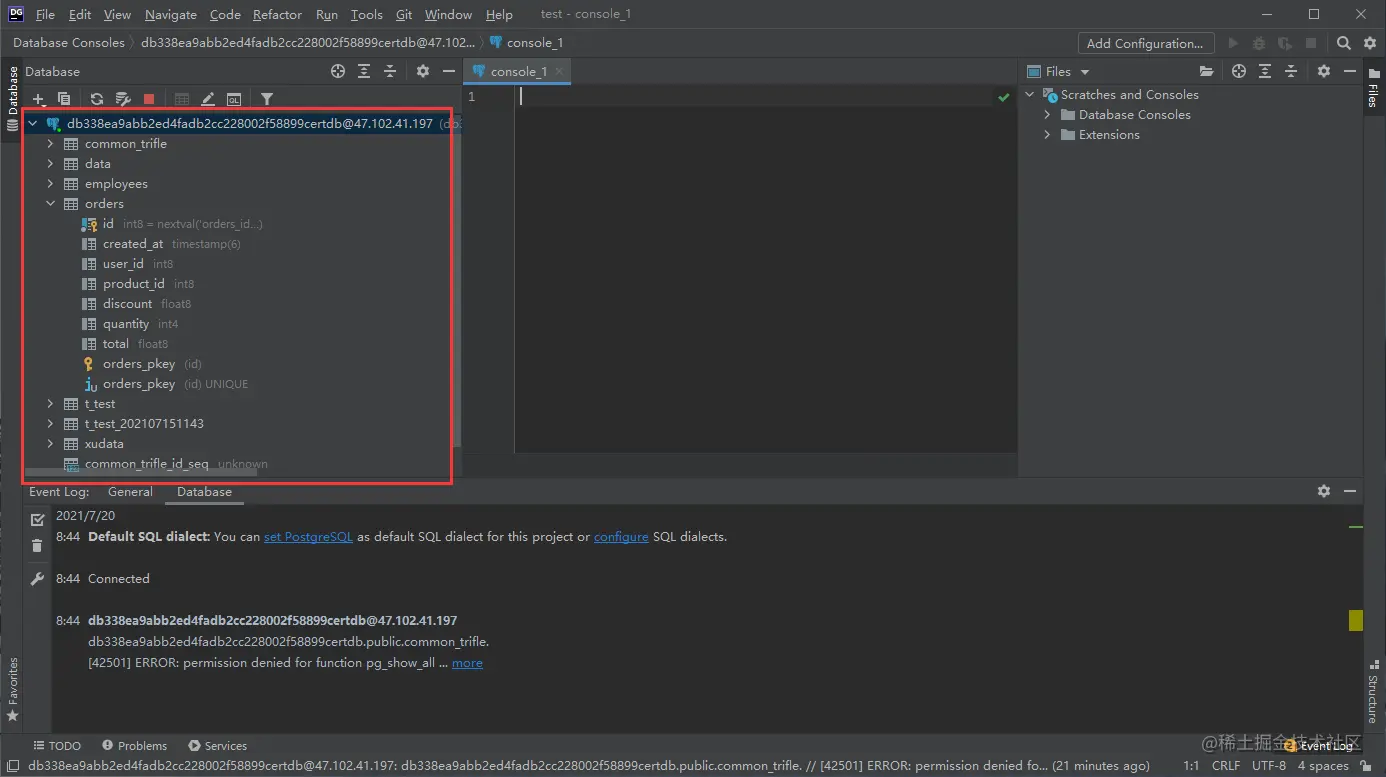Viewport: 1386px width, 777px height.
Task: Click the Filter funnel icon in the Database toolbar
Action: [x=267, y=99]
